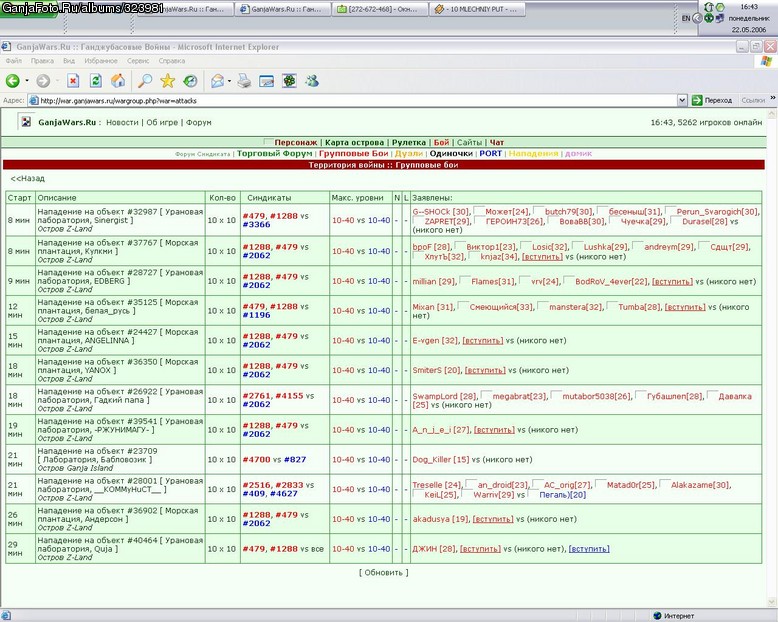Stop page loading with red X icon
This screenshot has width=778, height=622.
[x=73, y=81]
